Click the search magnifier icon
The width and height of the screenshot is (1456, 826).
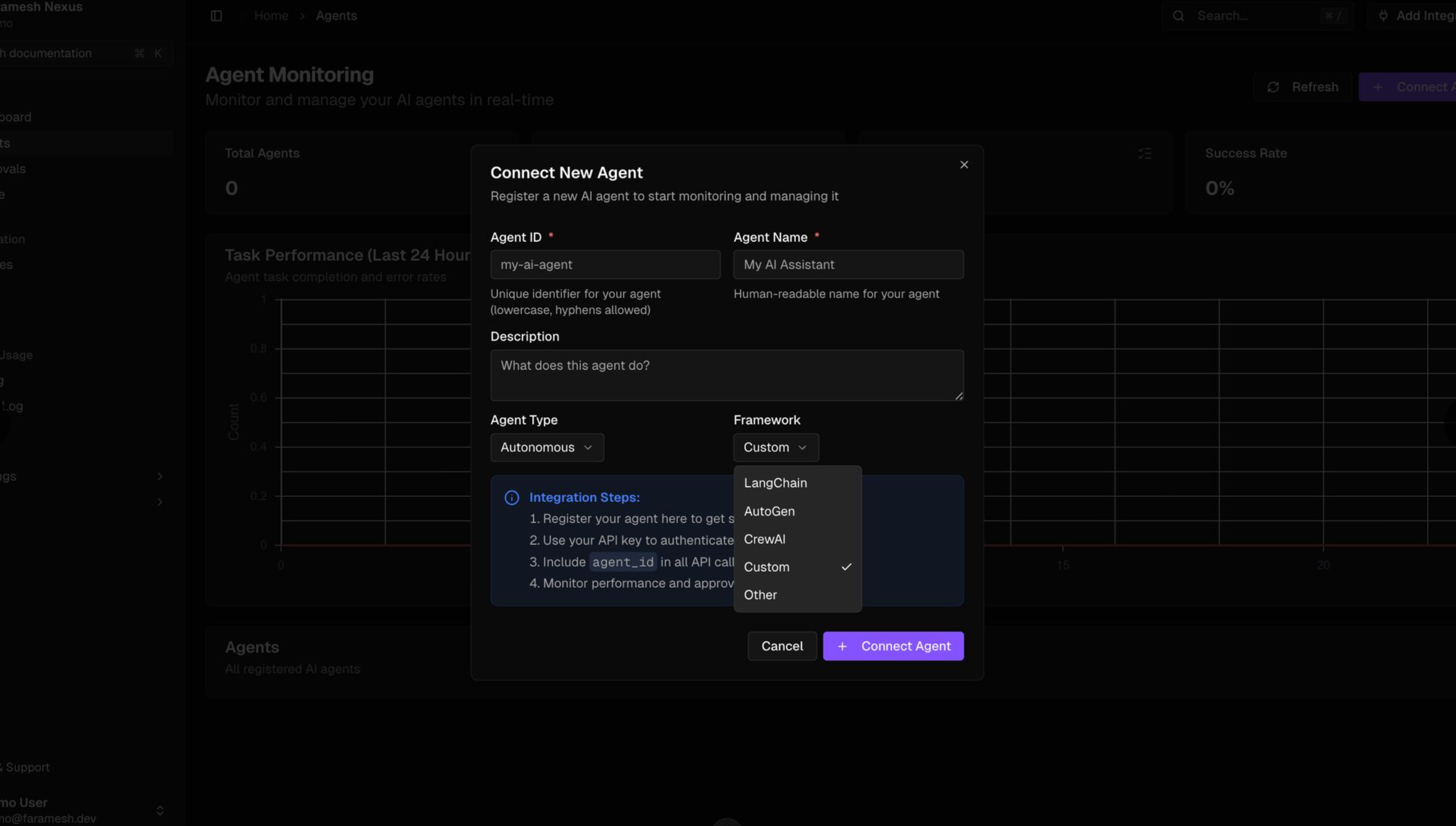coord(1178,16)
